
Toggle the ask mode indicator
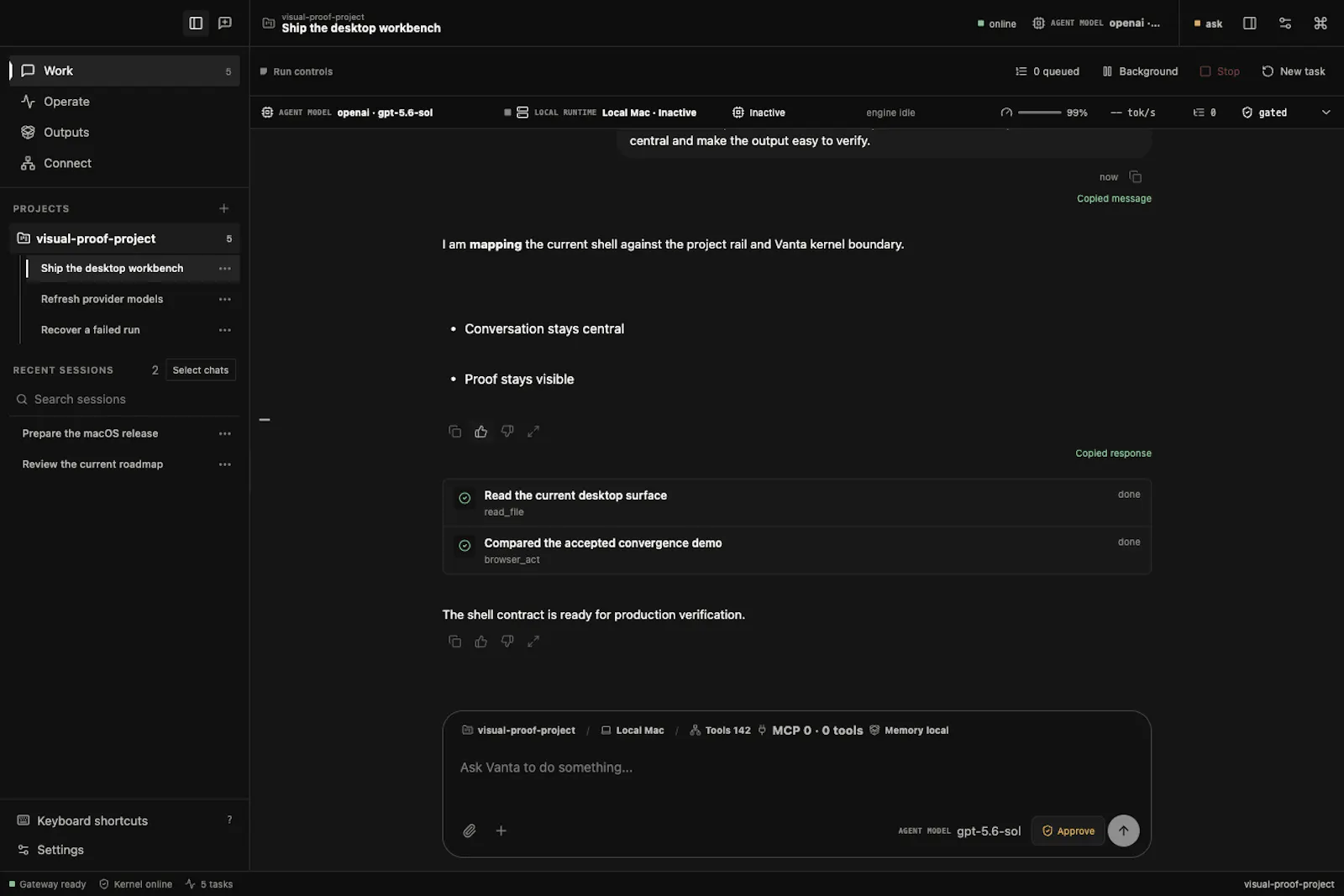pos(1208,24)
